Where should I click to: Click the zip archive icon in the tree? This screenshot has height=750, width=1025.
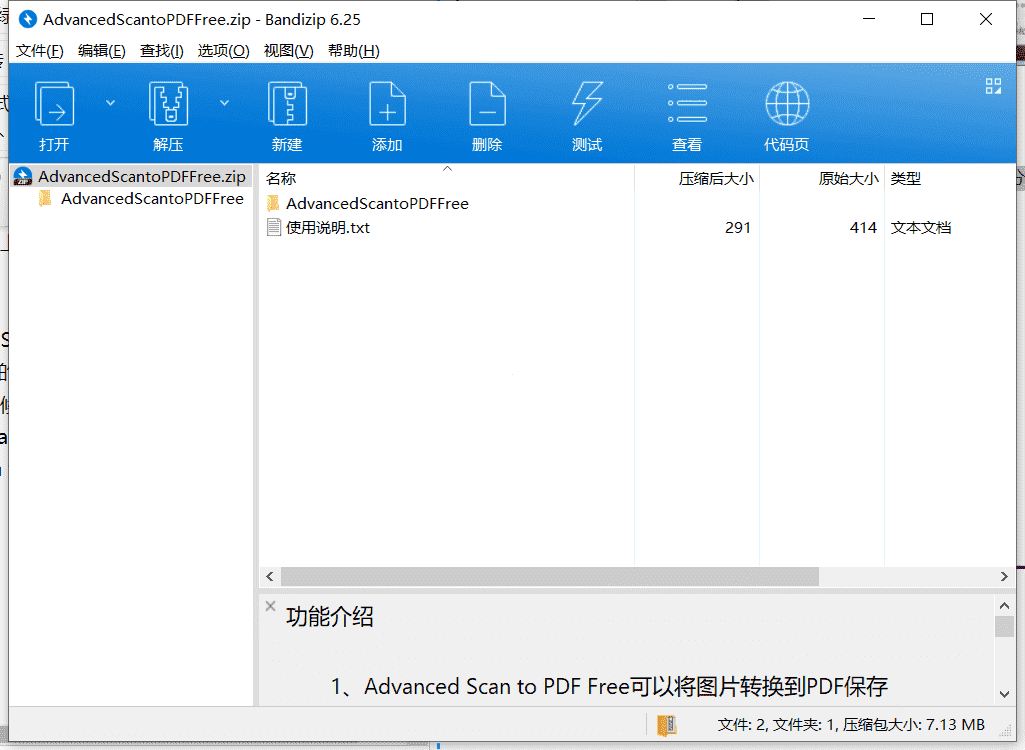(x=23, y=177)
